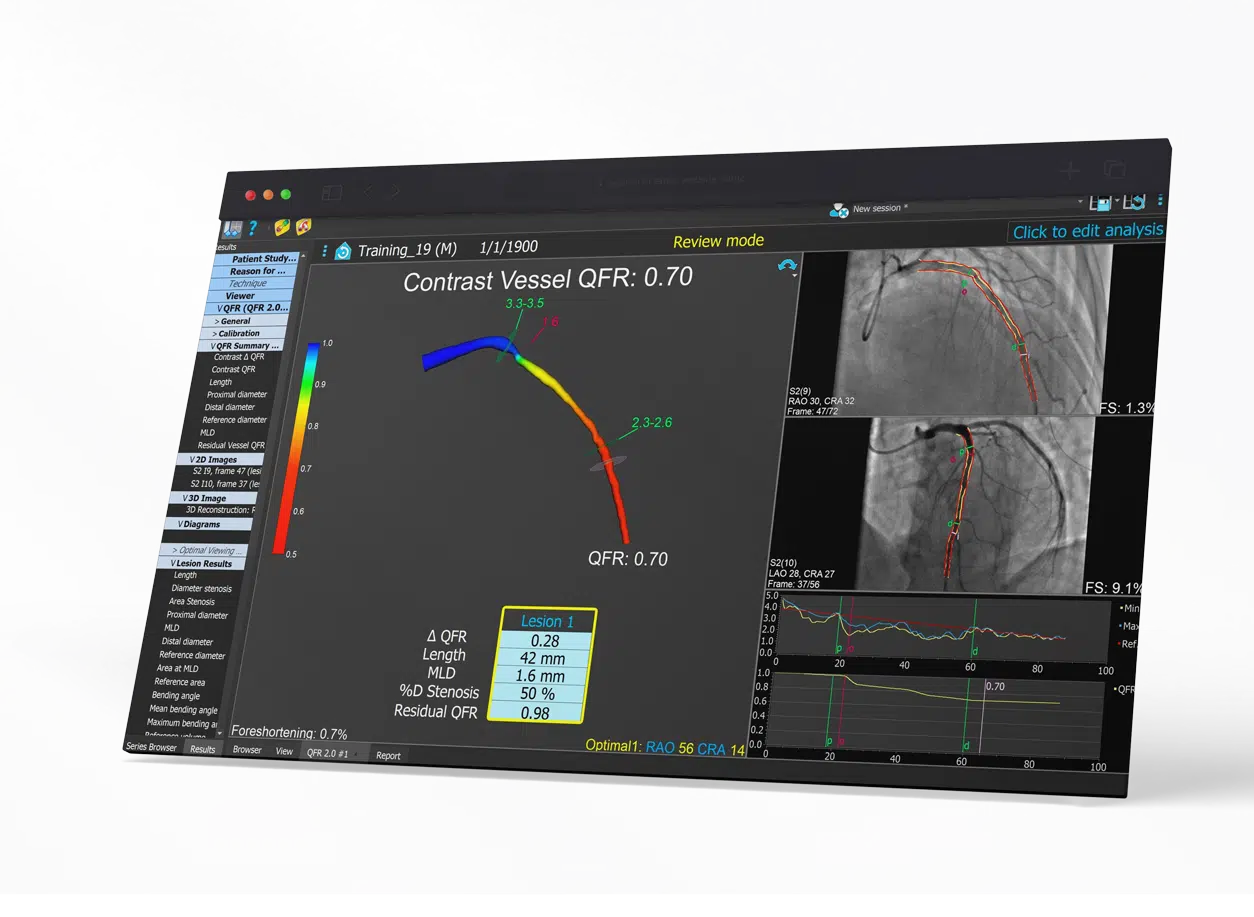Viewport: 1254px width, 917px height.
Task: Click the blue home icon before Training_19
Action: [x=343, y=251]
